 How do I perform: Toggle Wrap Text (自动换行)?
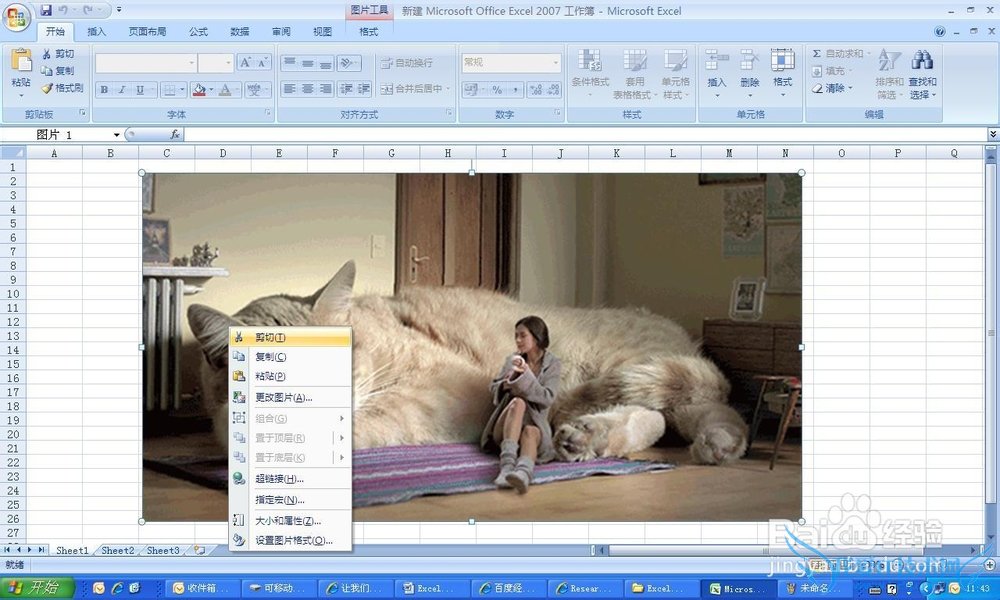click(x=406, y=62)
